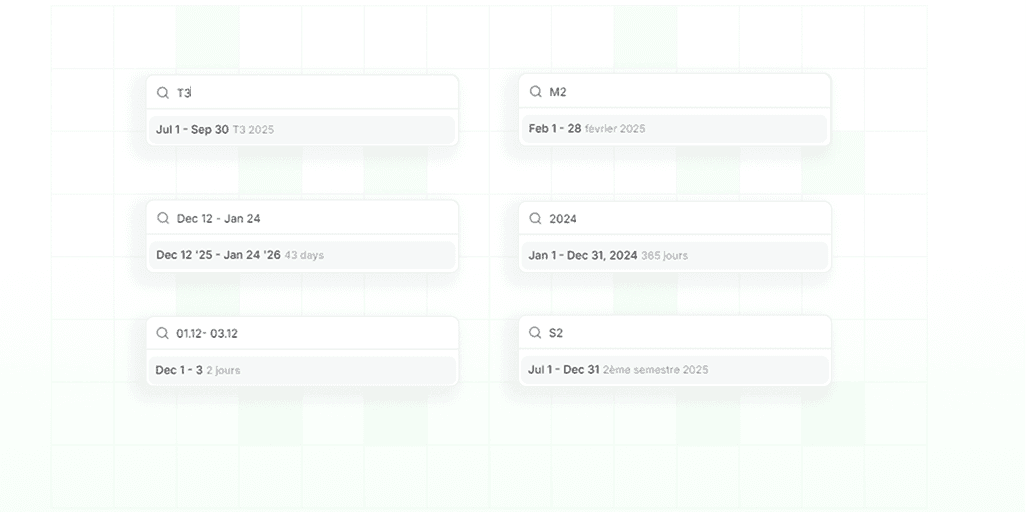Image resolution: width=1026 pixels, height=512 pixels.
Task: Select the Jul 1 - Sep 30 suggestion
Action: tap(302, 129)
